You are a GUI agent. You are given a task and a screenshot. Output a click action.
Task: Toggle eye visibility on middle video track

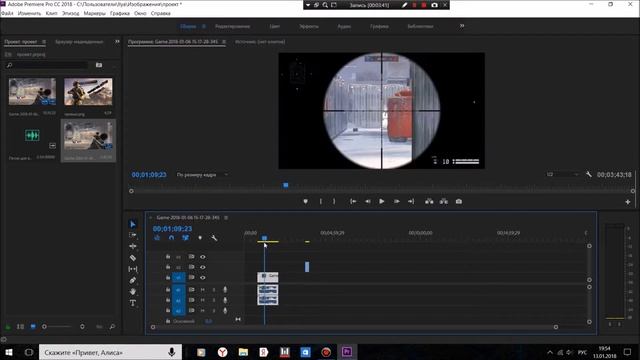(x=202, y=267)
